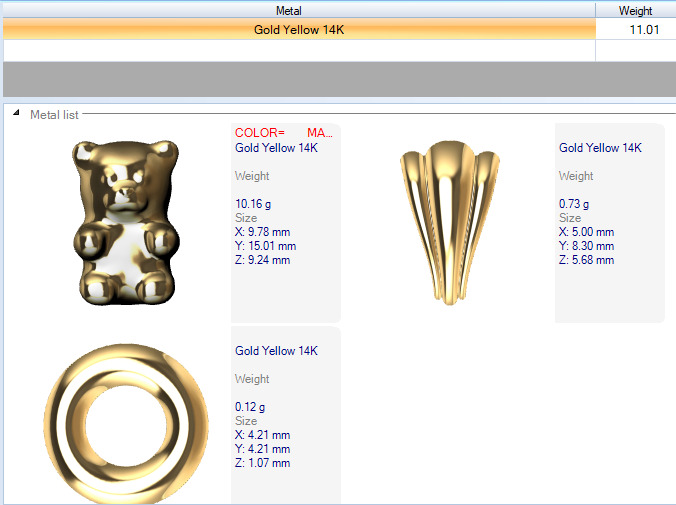Image resolution: width=676 pixels, height=505 pixels.
Task: Click Gold Yellow 14K label beside ring
Action: [x=276, y=351]
